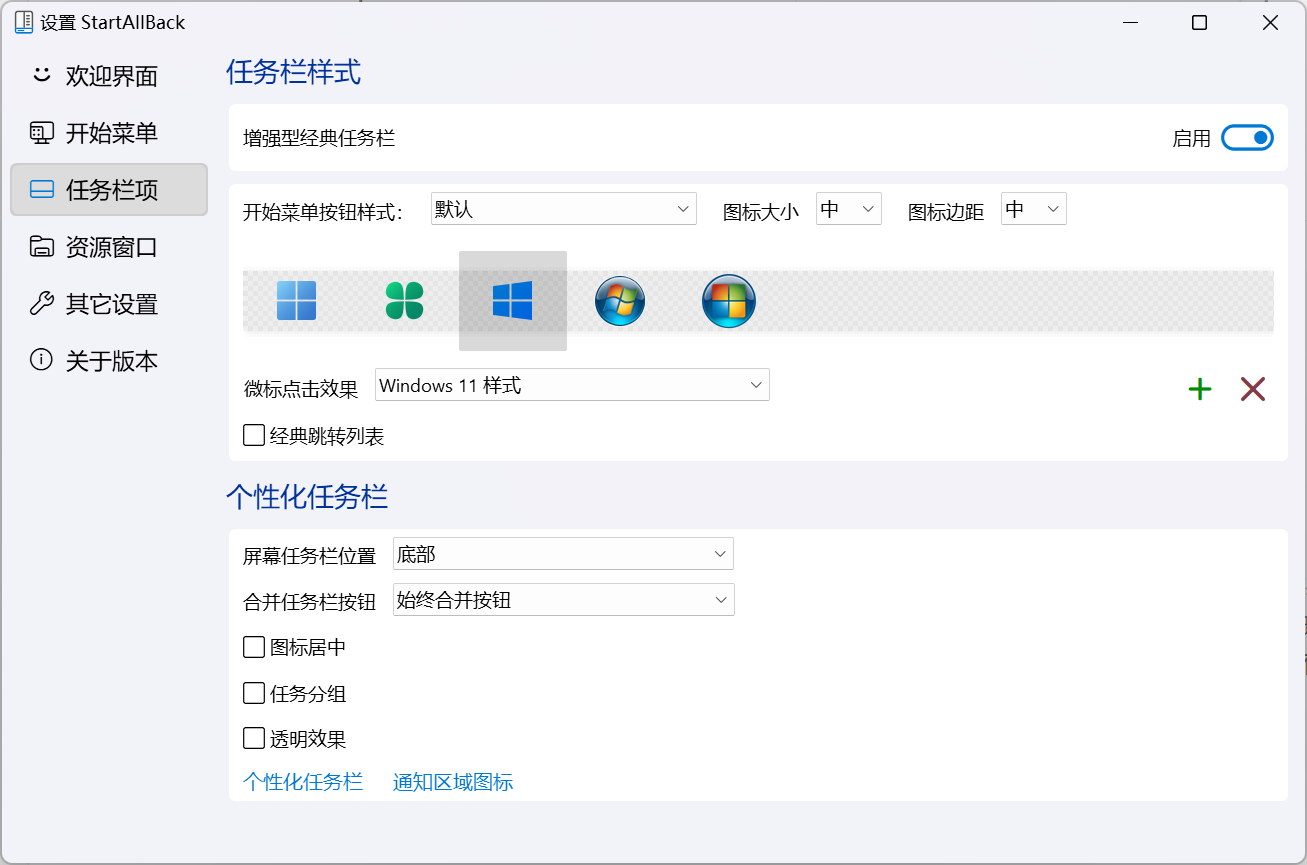Image resolution: width=1307 pixels, height=865 pixels.
Task: Choose the glossy Vista orb start icon
Action: pyautogui.click(x=729, y=301)
